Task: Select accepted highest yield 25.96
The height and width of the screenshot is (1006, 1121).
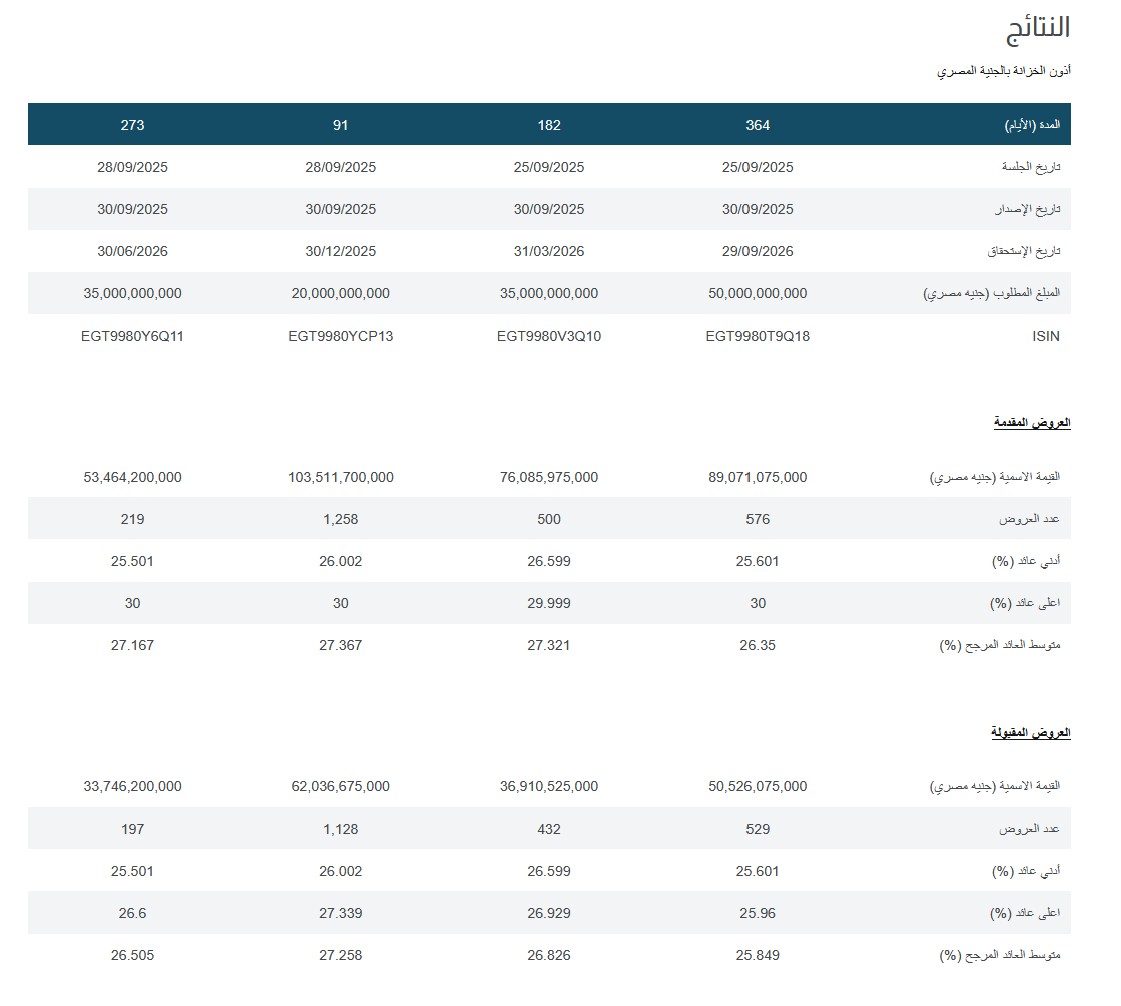Action: 757,913
